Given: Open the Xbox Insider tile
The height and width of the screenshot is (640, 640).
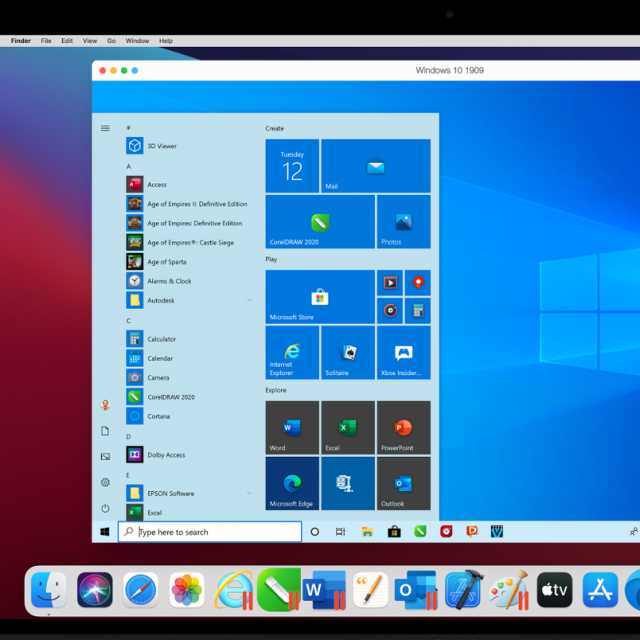Looking at the screenshot, I should point(404,353).
